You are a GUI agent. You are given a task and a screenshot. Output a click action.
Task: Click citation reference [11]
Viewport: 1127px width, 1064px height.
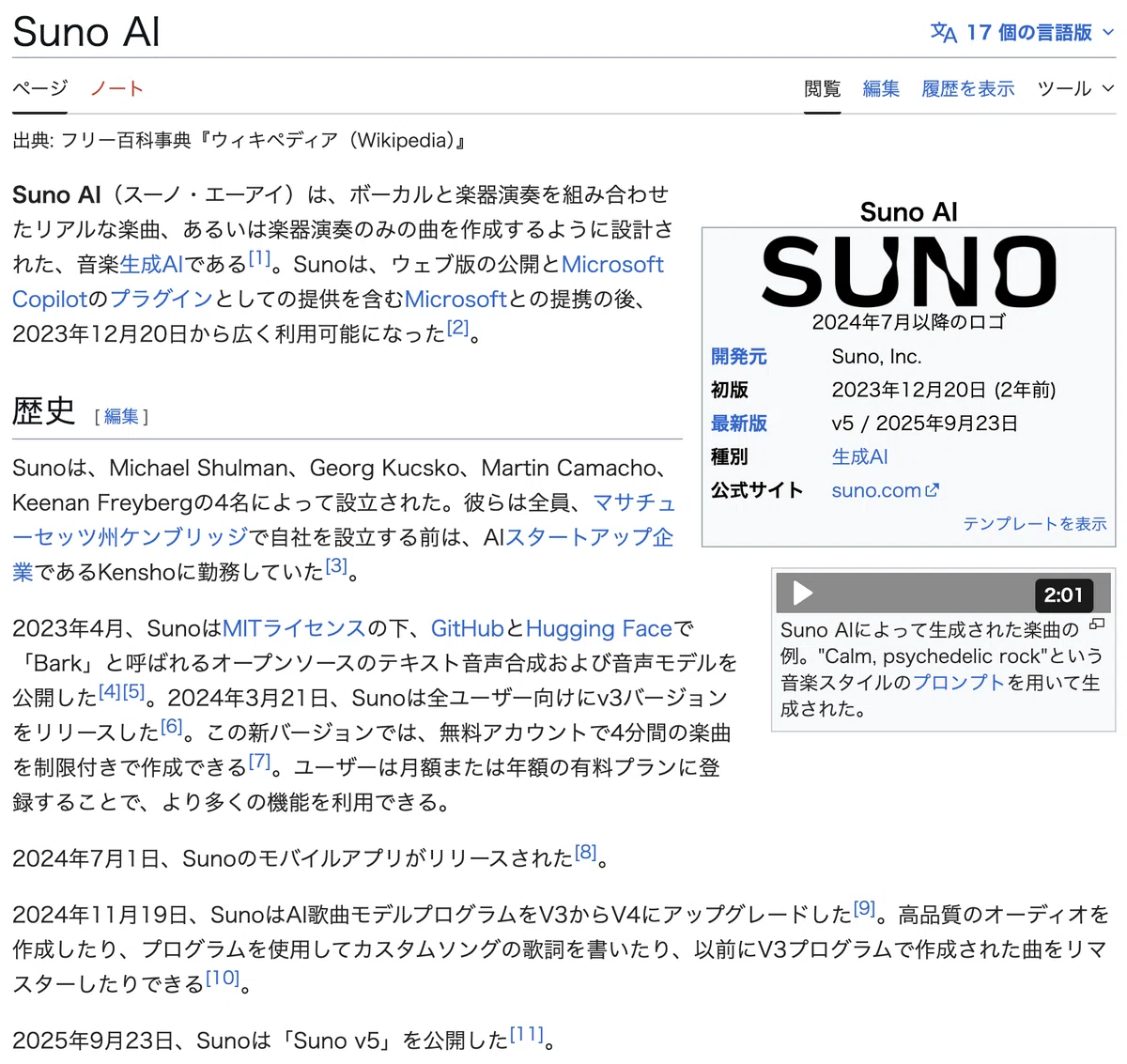(527, 1034)
